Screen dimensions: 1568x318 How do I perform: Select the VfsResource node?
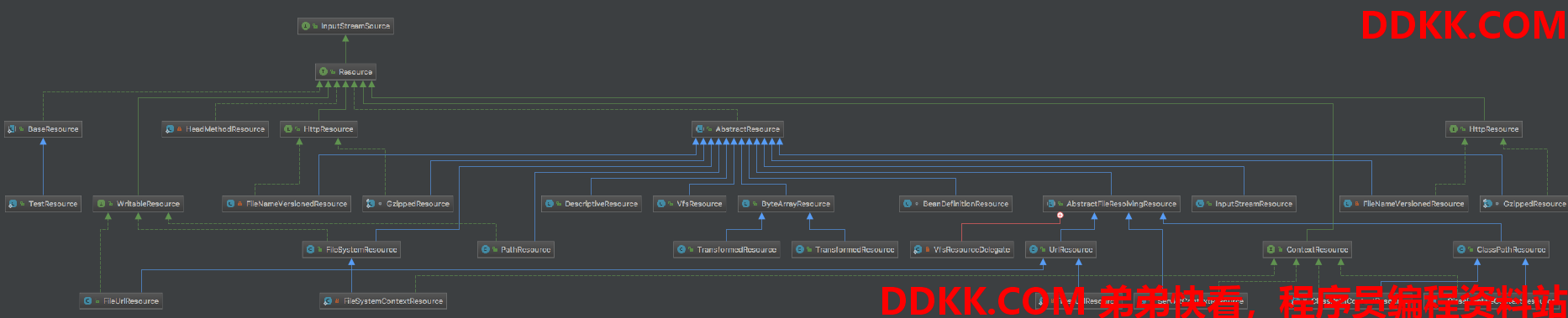coord(690,204)
